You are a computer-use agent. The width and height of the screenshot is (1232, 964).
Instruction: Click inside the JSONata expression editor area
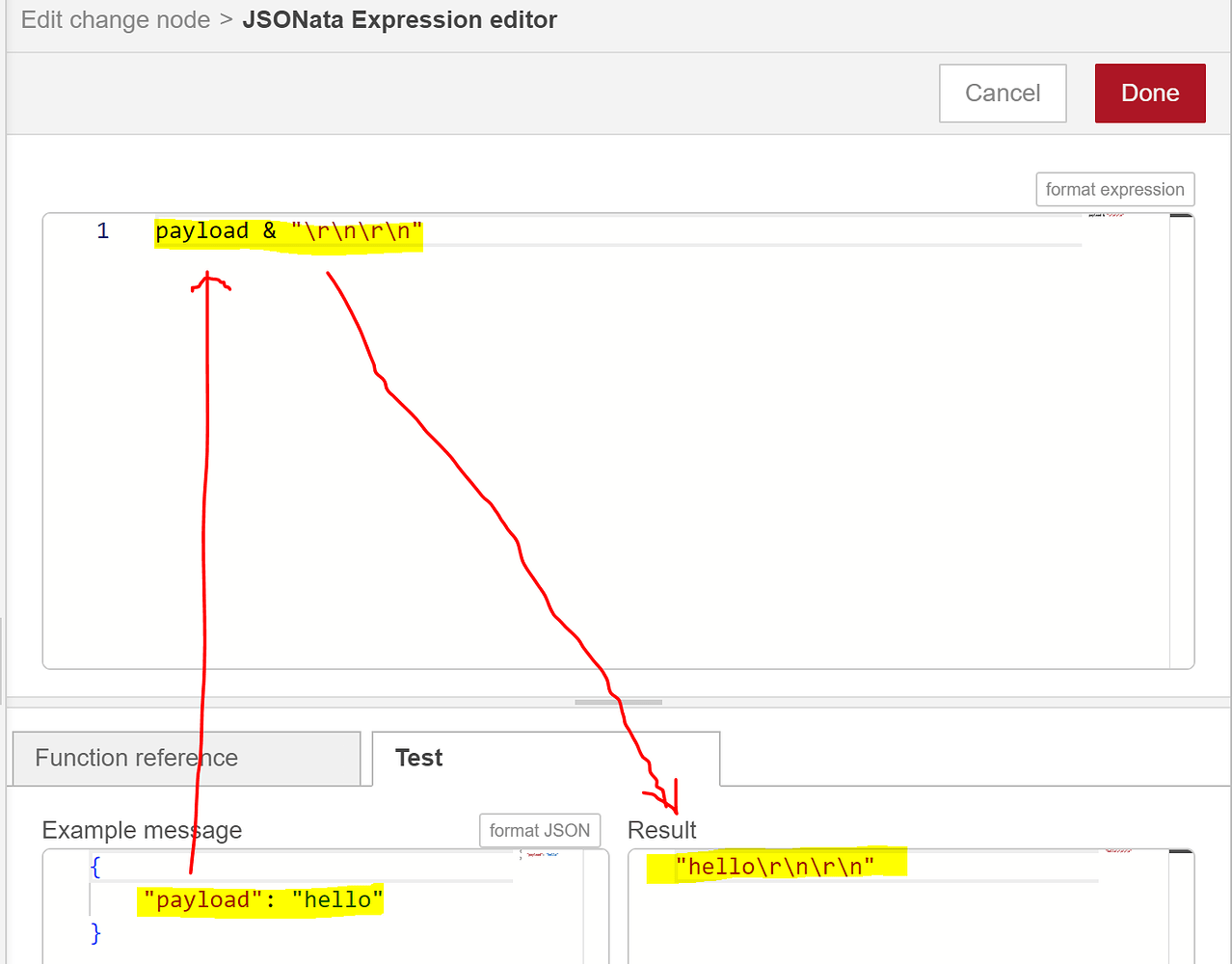[x=617, y=441]
